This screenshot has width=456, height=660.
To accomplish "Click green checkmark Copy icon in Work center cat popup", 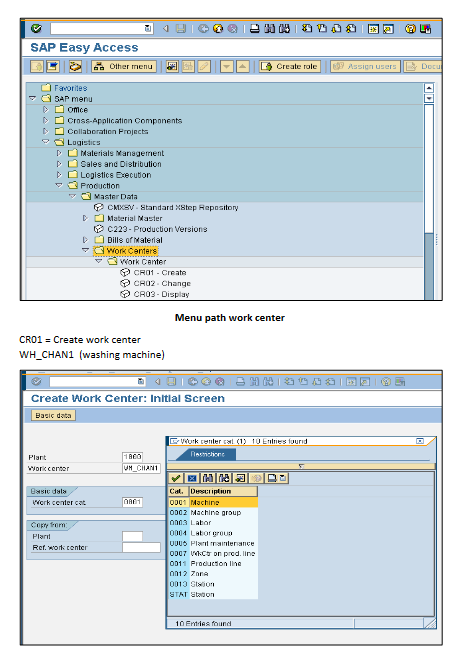I will tap(176, 478).
